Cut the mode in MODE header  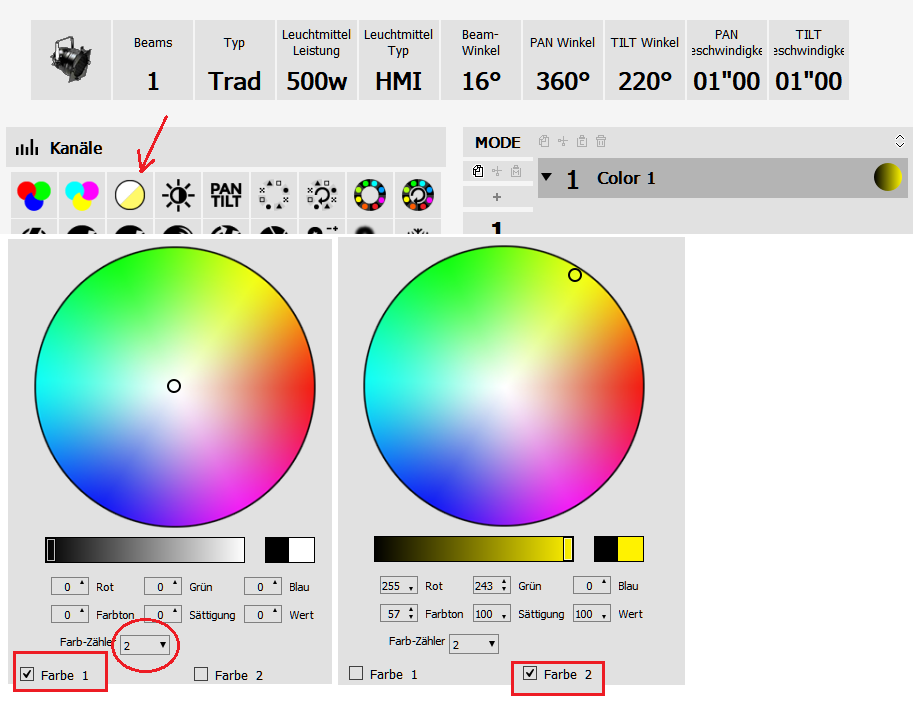click(562, 141)
